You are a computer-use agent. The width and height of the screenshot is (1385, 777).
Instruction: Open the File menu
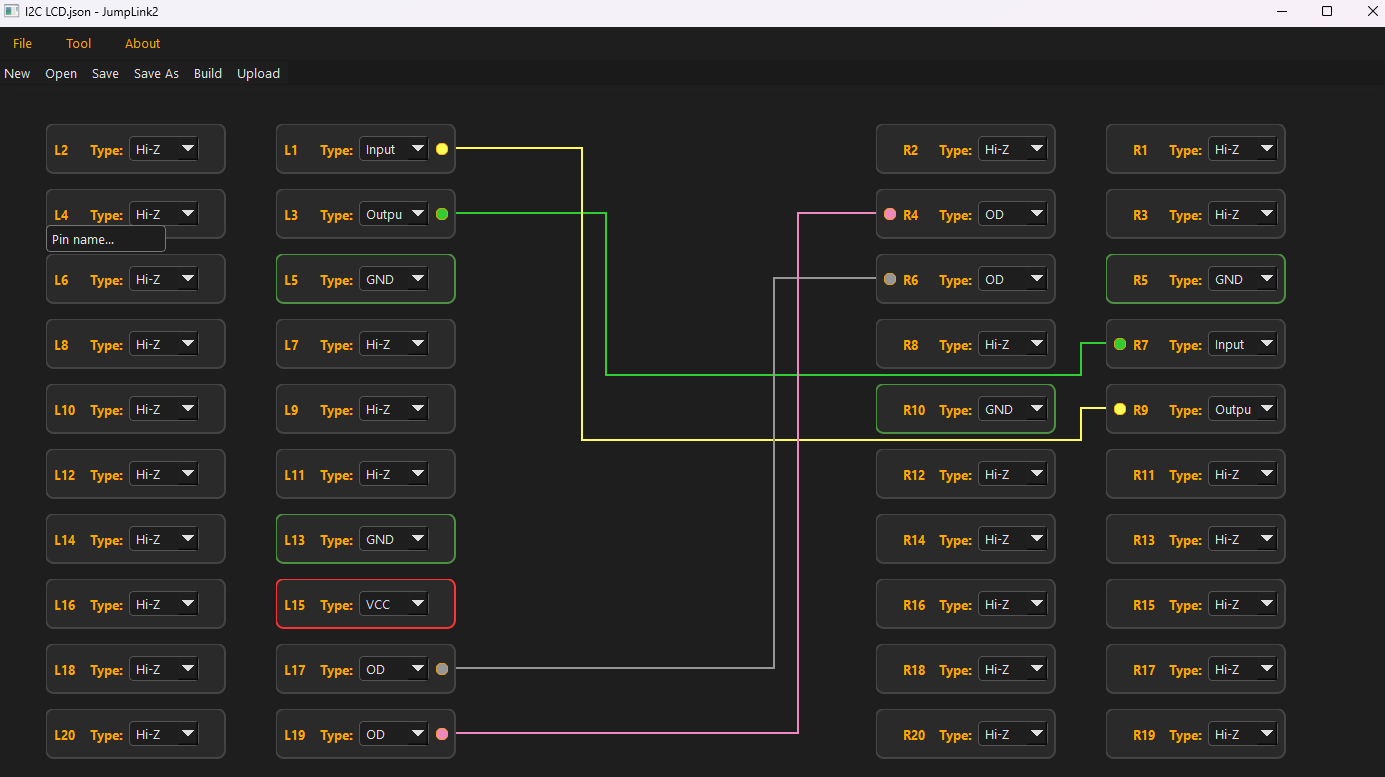22,43
